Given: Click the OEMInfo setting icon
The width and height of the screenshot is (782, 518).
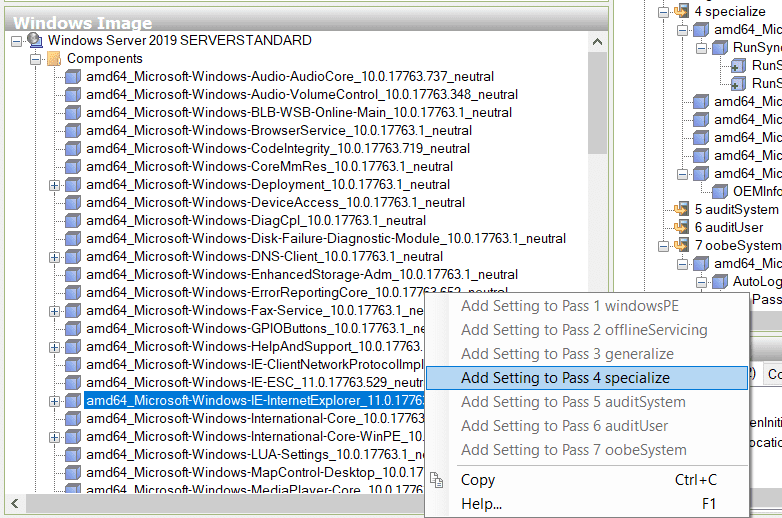Looking at the screenshot, I should pos(720,191).
